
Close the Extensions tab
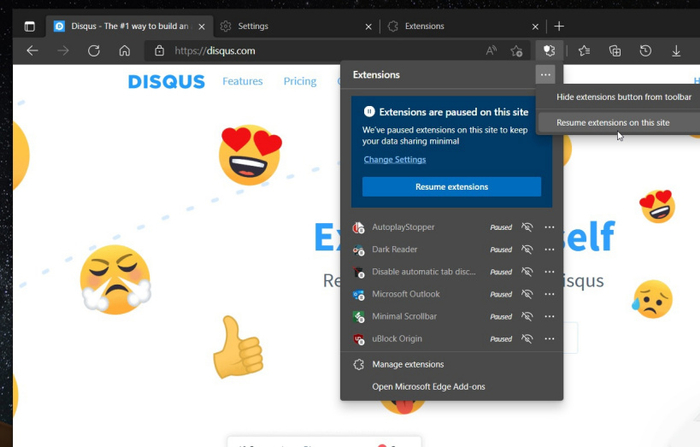(x=535, y=27)
